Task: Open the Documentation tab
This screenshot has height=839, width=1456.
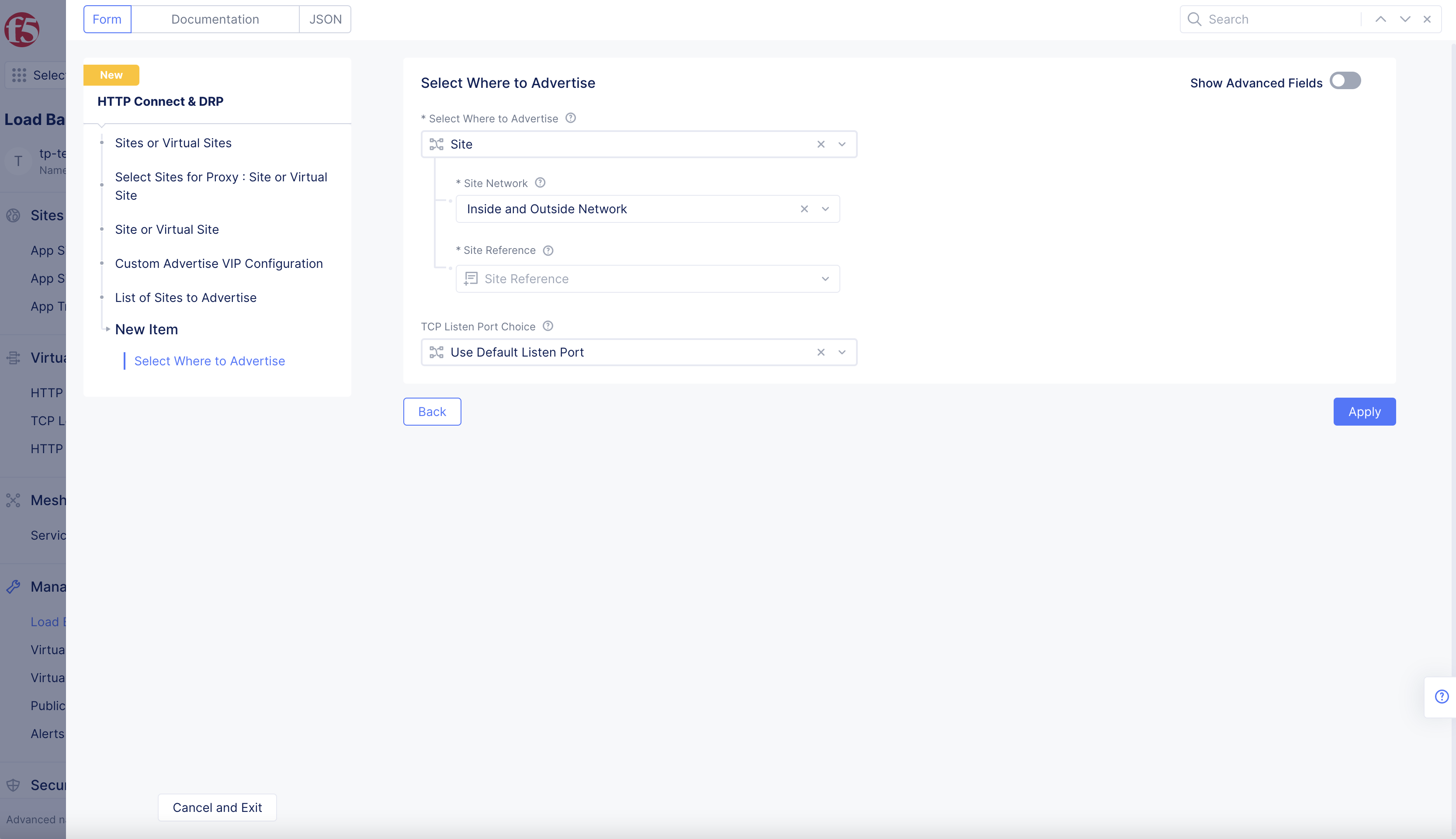Action: [215, 19]
